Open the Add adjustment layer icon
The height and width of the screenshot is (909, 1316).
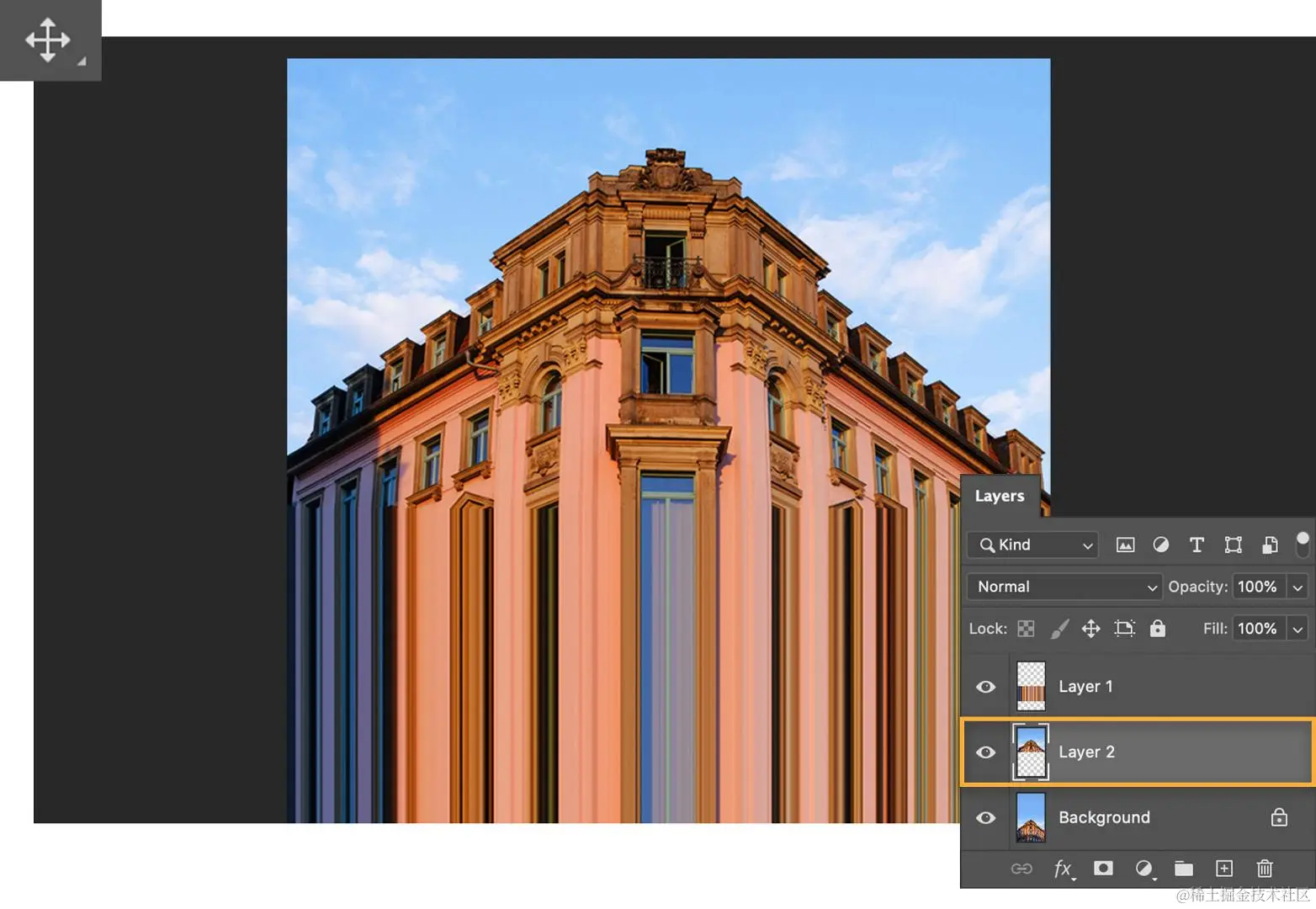[1145, 869]
